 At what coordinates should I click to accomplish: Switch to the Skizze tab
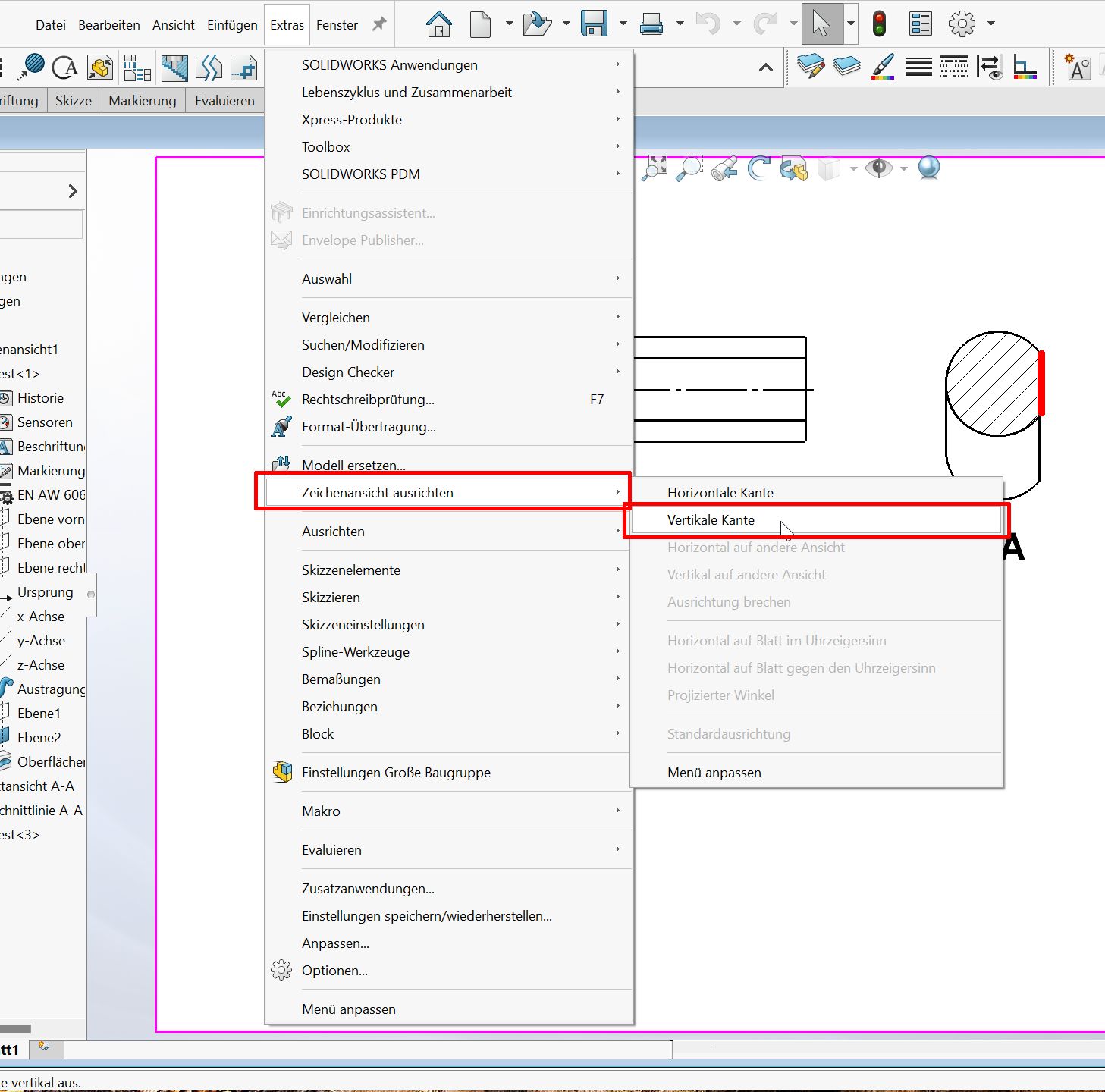[74, 101]
